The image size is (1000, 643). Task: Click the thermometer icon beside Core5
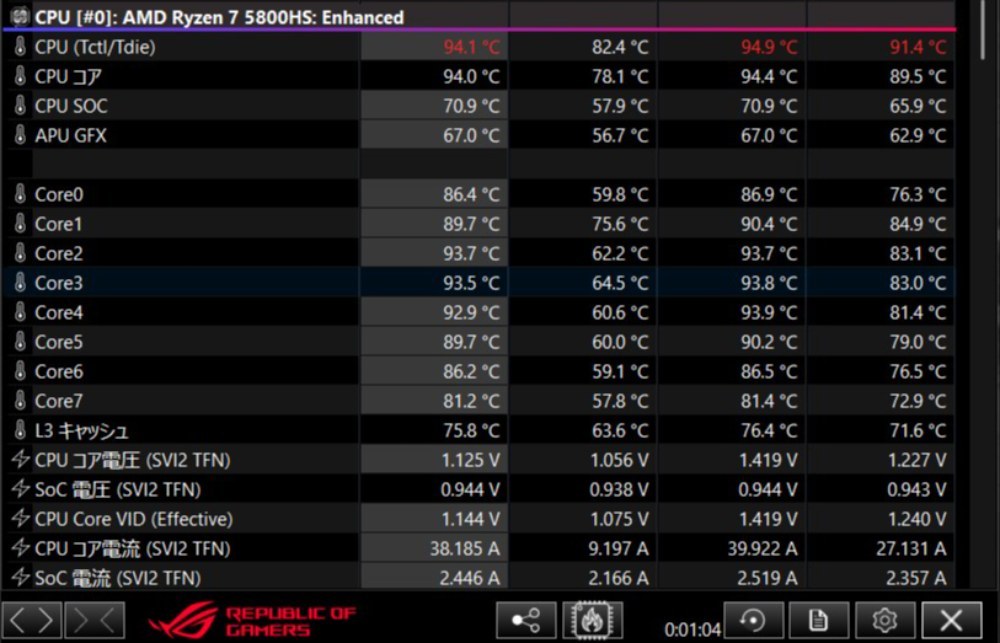pos(20,342)
